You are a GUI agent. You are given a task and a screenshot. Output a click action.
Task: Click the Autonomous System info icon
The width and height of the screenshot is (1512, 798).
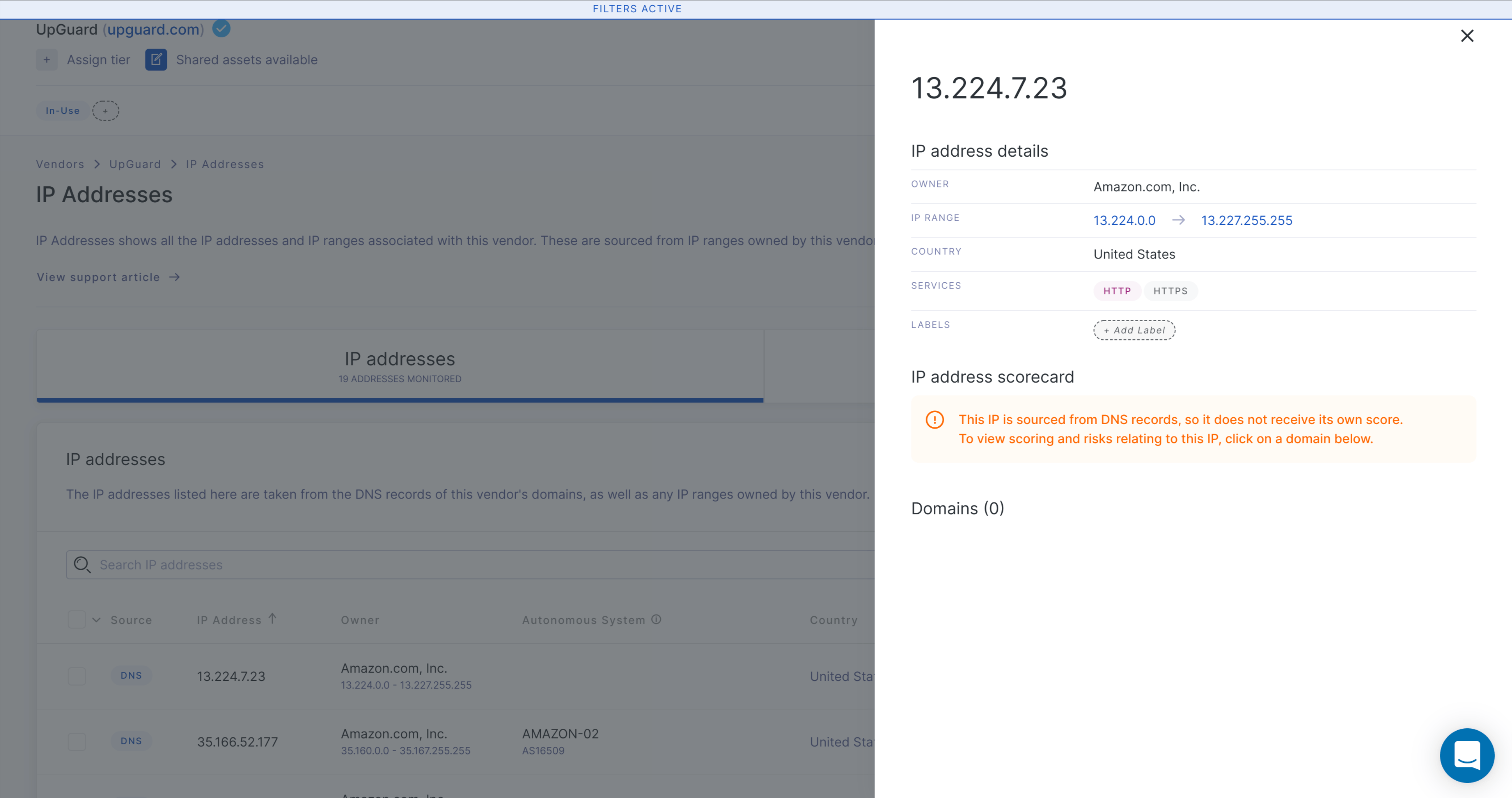coord(656,619)
